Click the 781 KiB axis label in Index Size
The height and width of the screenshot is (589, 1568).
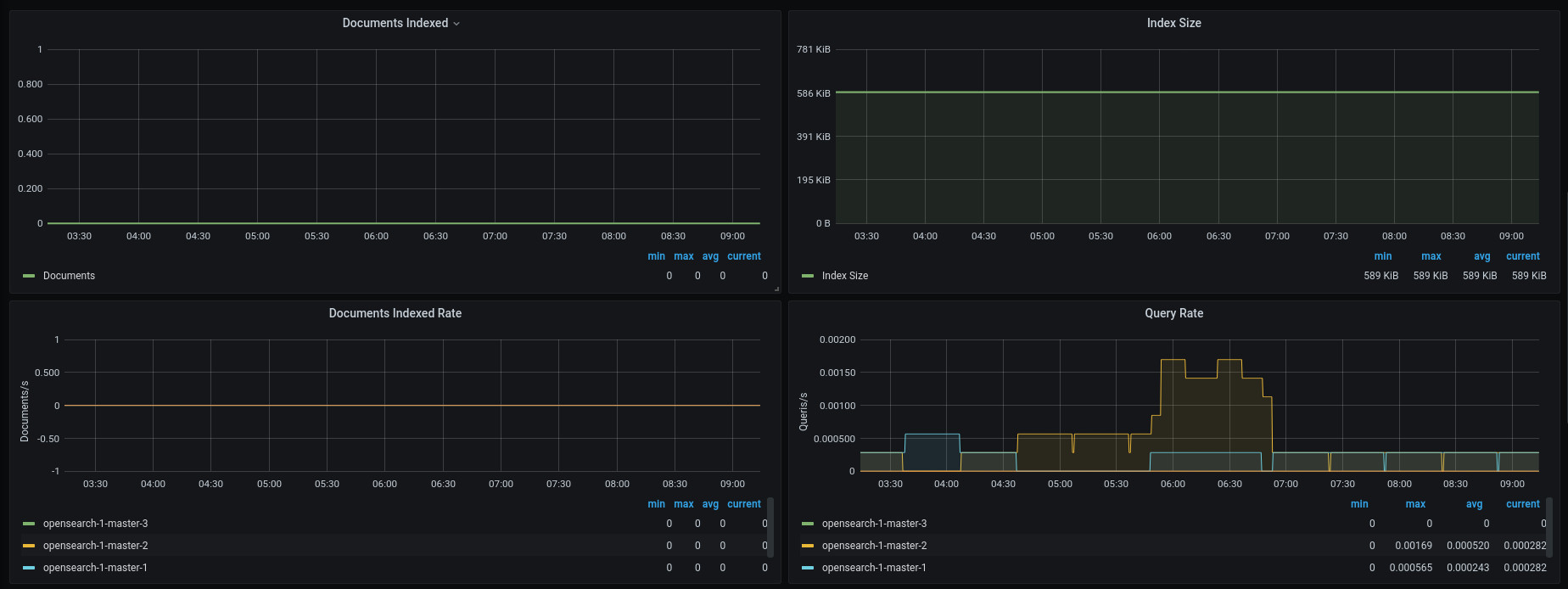pos(814,49)
